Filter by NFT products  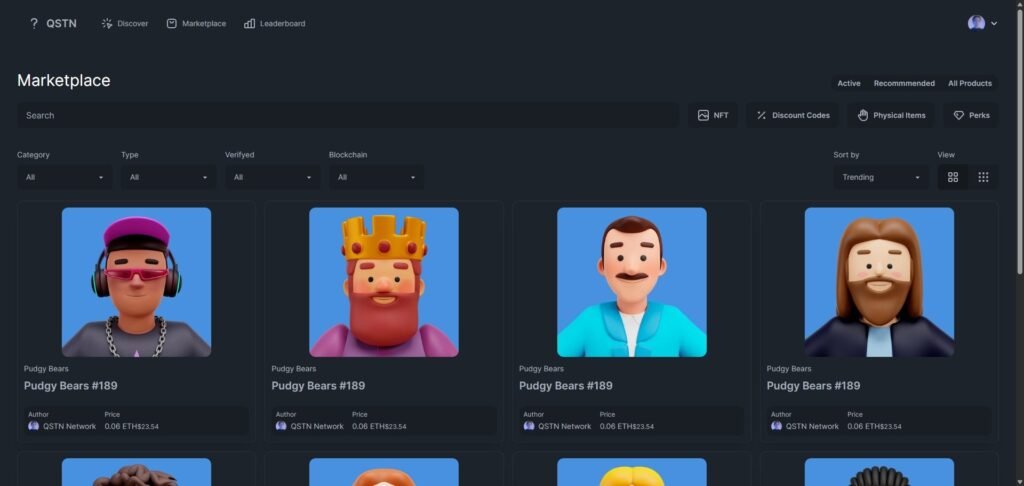pyautogui.click(x=712, y=115)
